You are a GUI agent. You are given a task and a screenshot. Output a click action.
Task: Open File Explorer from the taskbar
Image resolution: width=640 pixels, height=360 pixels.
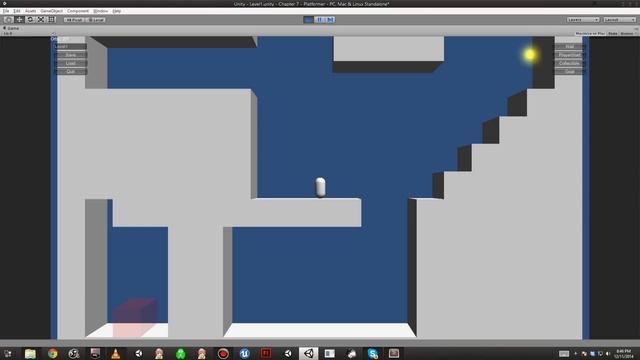[x=30, y=353]
